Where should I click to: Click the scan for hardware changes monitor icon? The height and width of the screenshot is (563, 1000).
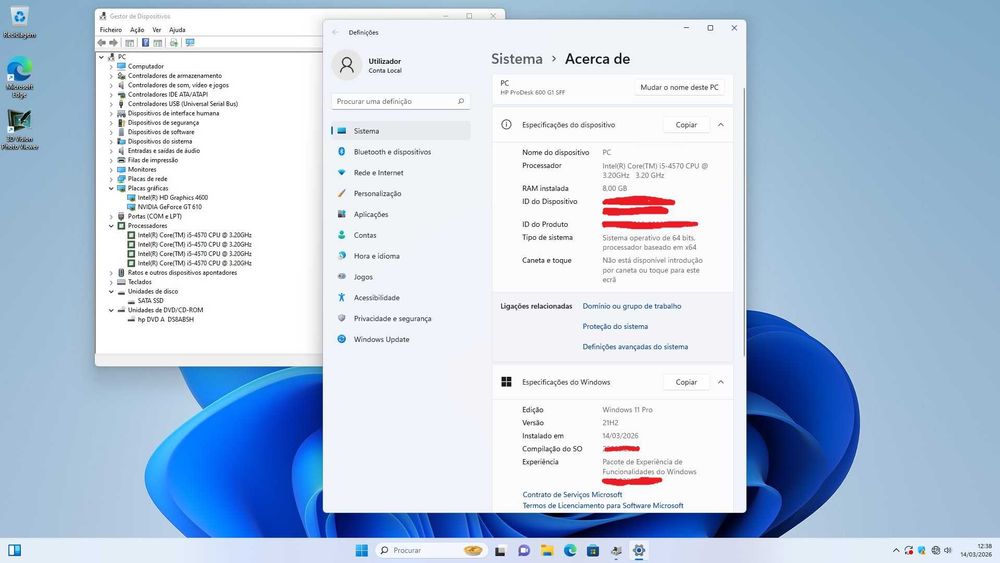[x=190, y=43]
